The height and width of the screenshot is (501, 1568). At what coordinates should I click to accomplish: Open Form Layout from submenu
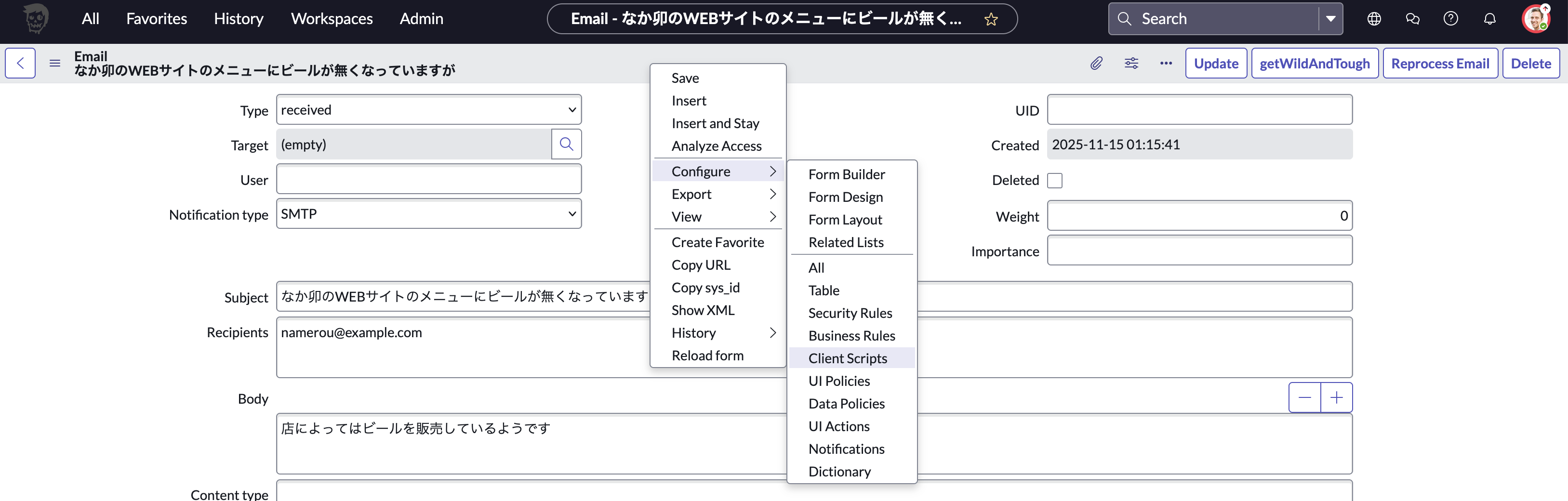click(x=851, y=220)
